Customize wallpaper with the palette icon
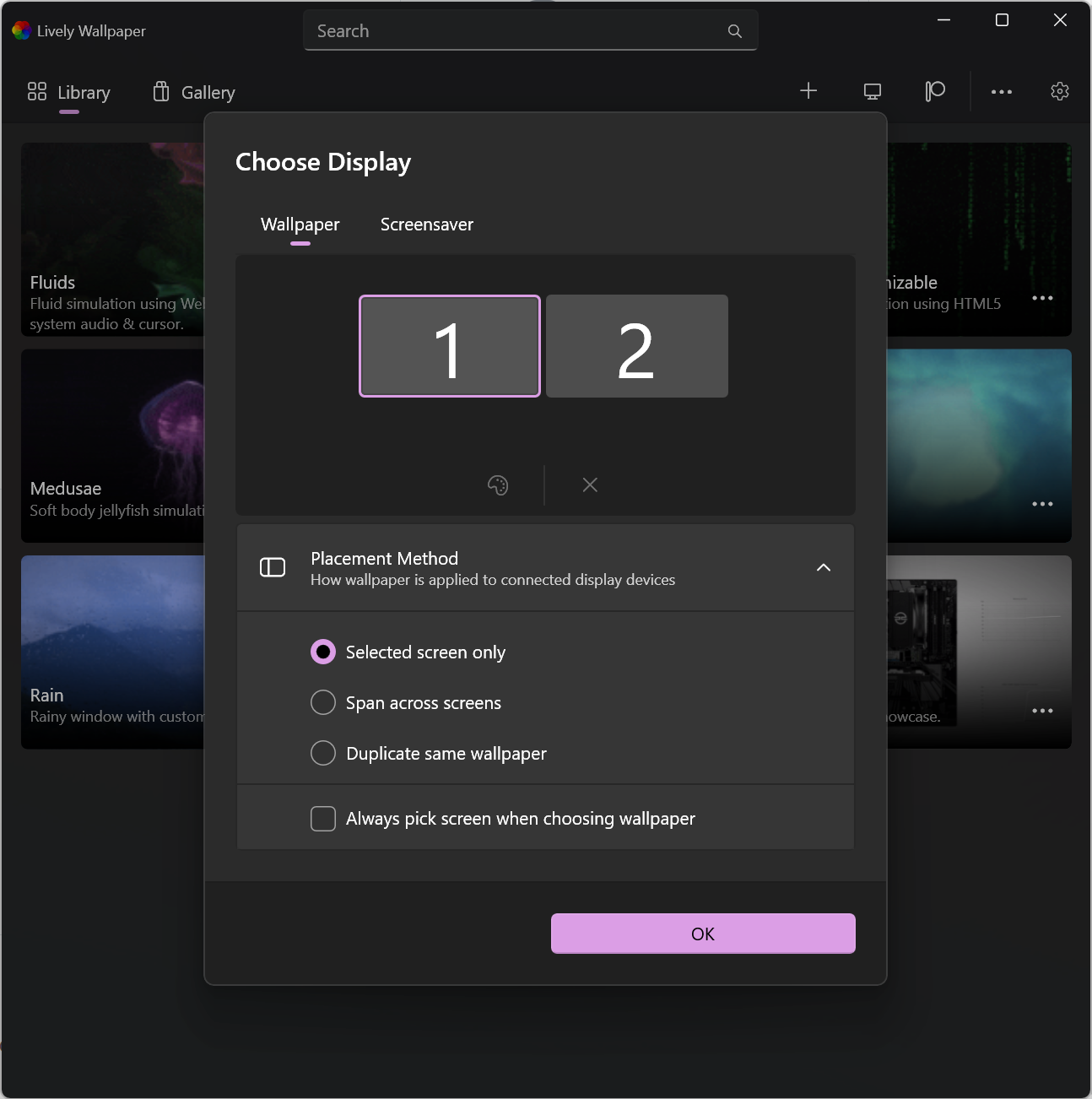This screenshot has height=1099, width=1092. pyautogui.click(x=497, y=485)
